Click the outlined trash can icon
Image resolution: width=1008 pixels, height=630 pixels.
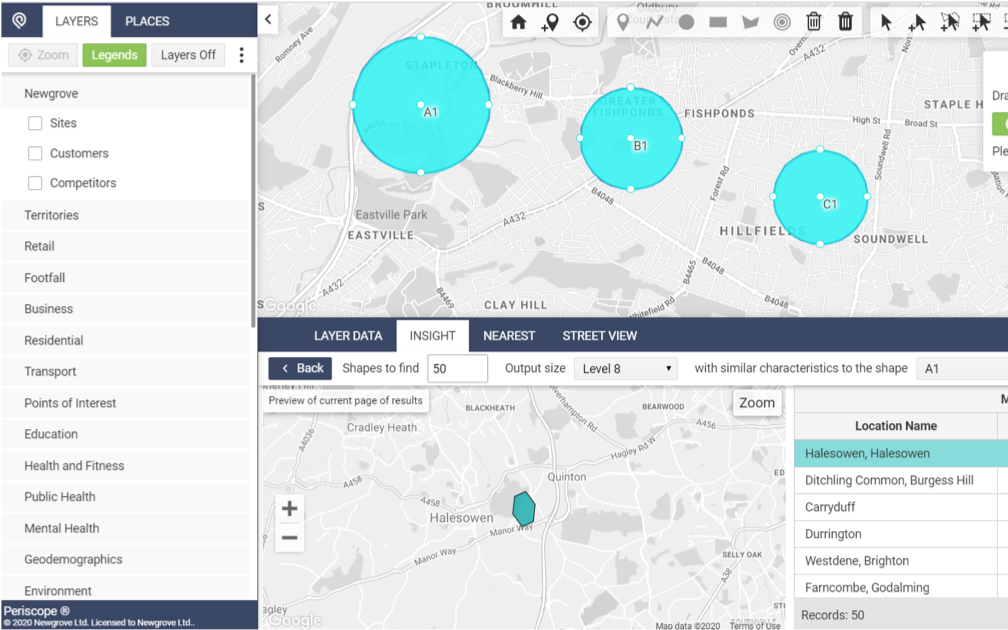(814, 22)
